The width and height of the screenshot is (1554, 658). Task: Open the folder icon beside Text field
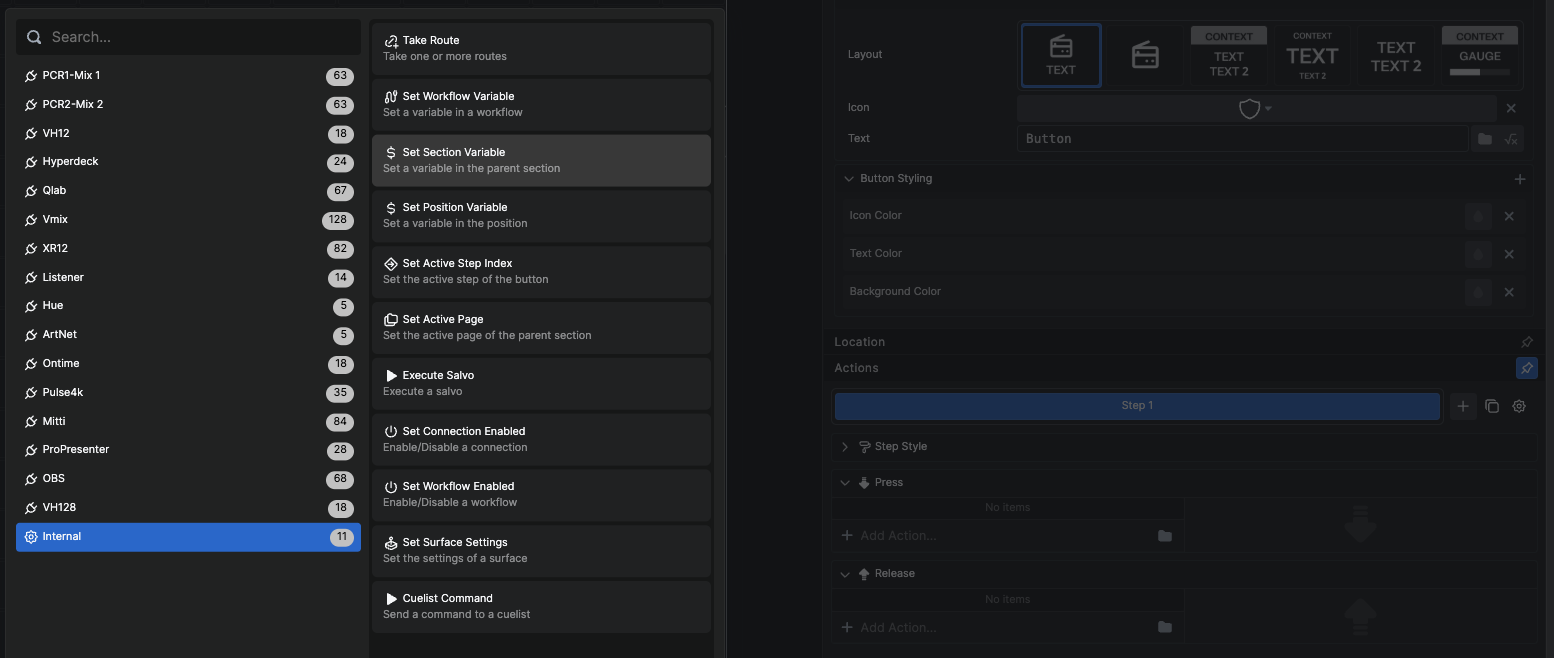pyautogui.click(x=1484, y=139)
